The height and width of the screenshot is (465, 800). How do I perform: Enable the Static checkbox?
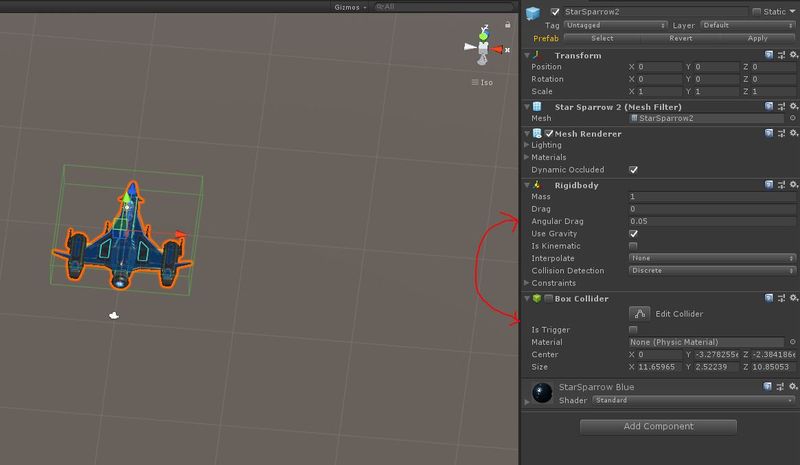(x=757, y=11)
